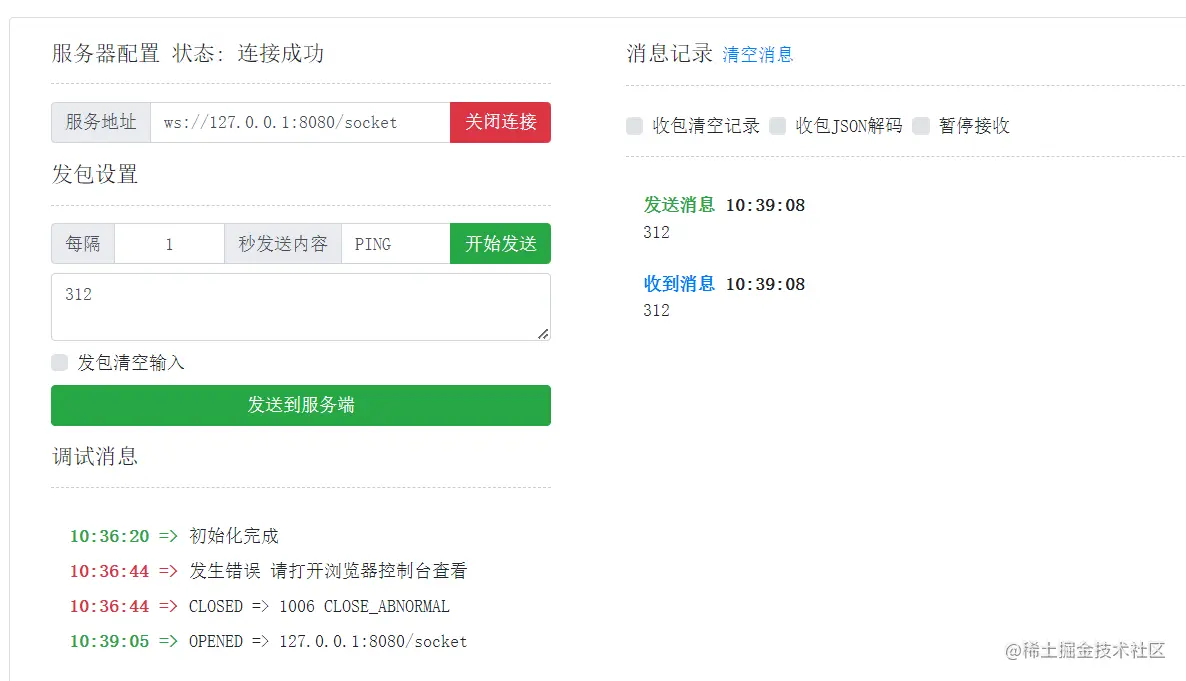Click the 每隔 label addon
This screenshot has width=1186, height=681.
83,244
